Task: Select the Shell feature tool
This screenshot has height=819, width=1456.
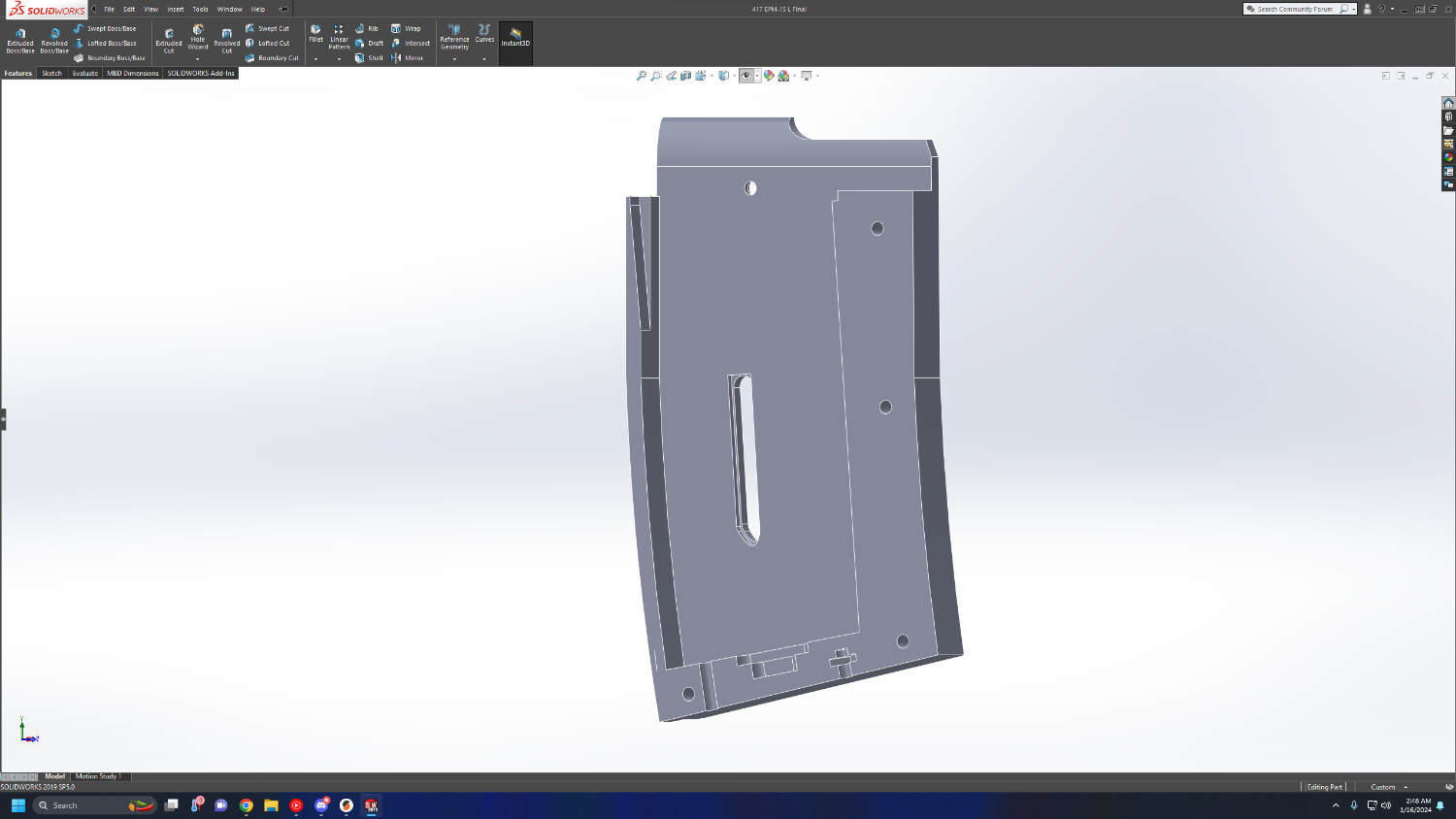Action: pyautogui.click(x=369, y=58)
